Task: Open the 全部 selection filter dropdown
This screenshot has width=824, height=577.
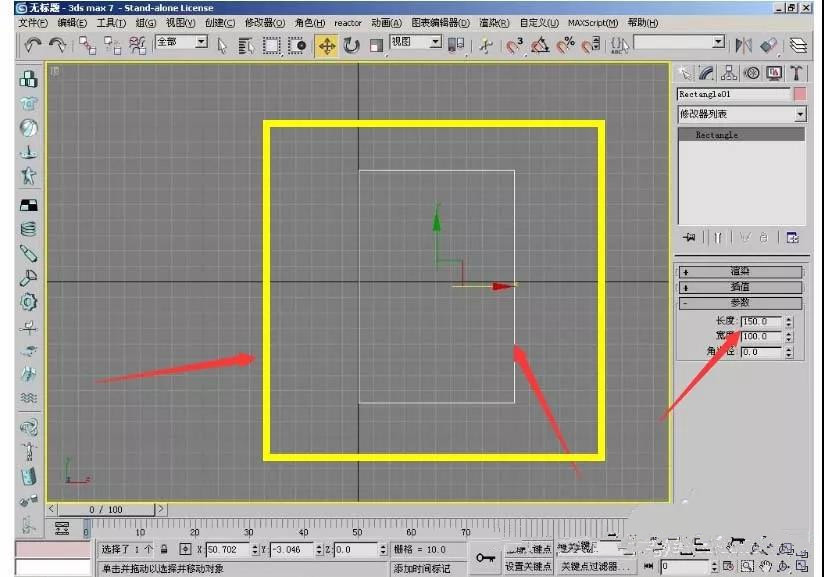Action: pyautogui.click(x=182, y=42)
